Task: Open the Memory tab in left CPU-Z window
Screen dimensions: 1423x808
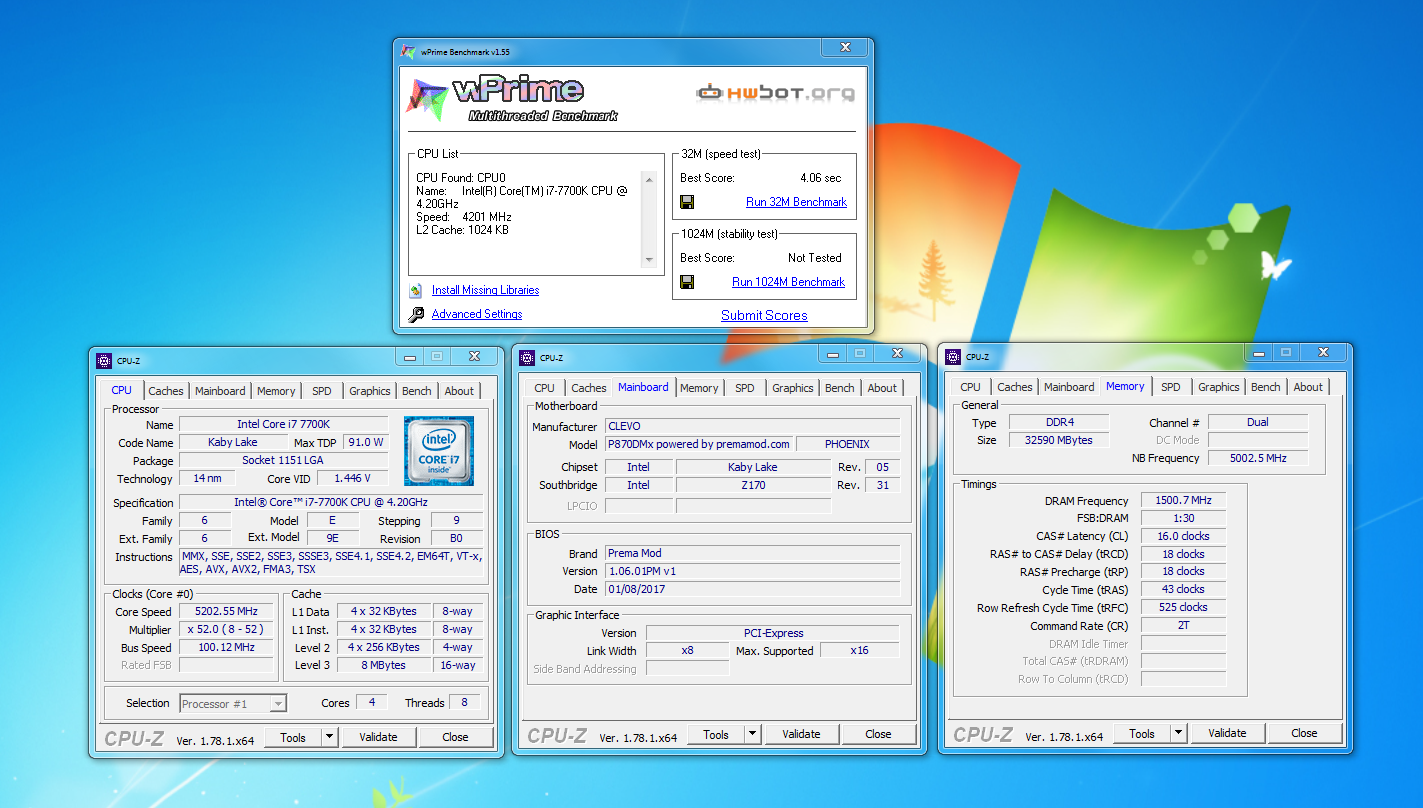Action: coord(276,391)
